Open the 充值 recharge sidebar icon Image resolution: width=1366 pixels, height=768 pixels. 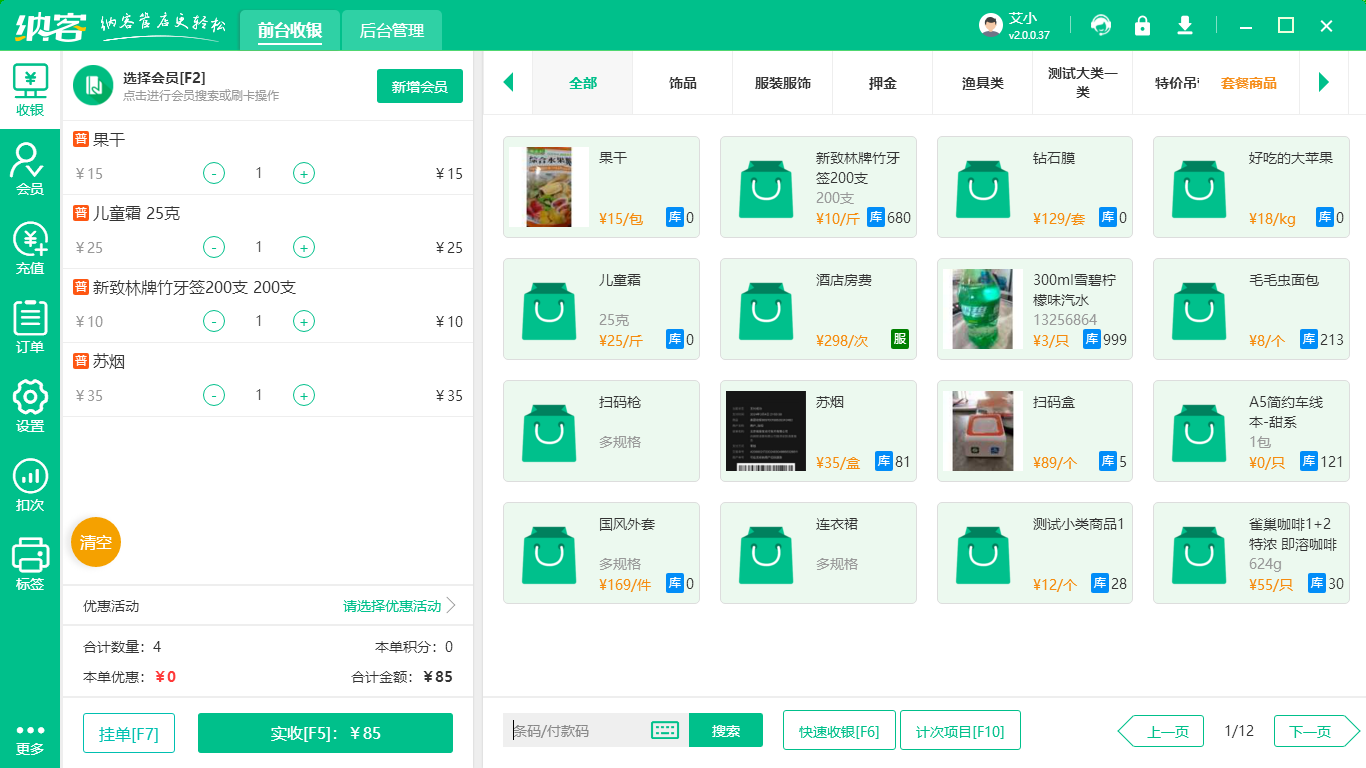coord(29,247)
